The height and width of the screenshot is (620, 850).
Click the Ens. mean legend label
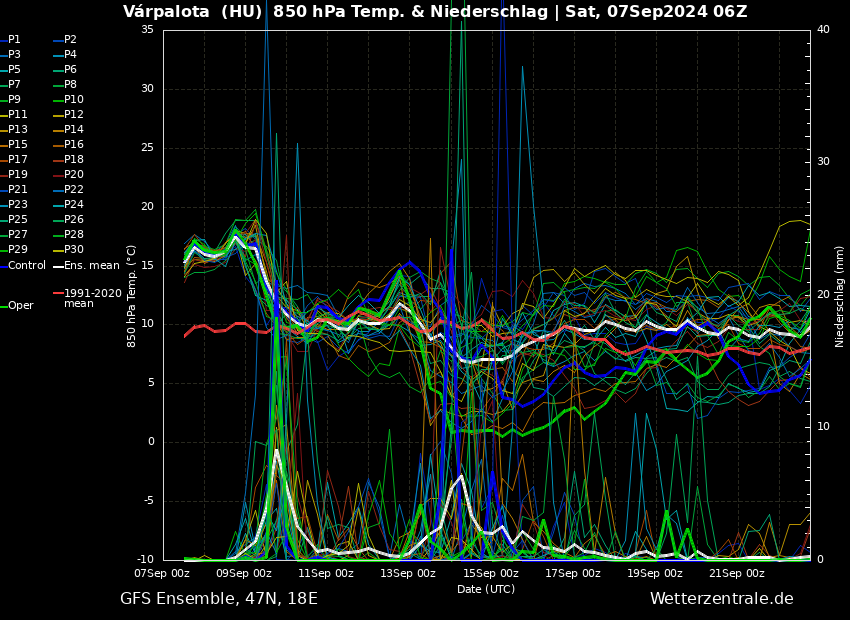click(x=92, y=266)
